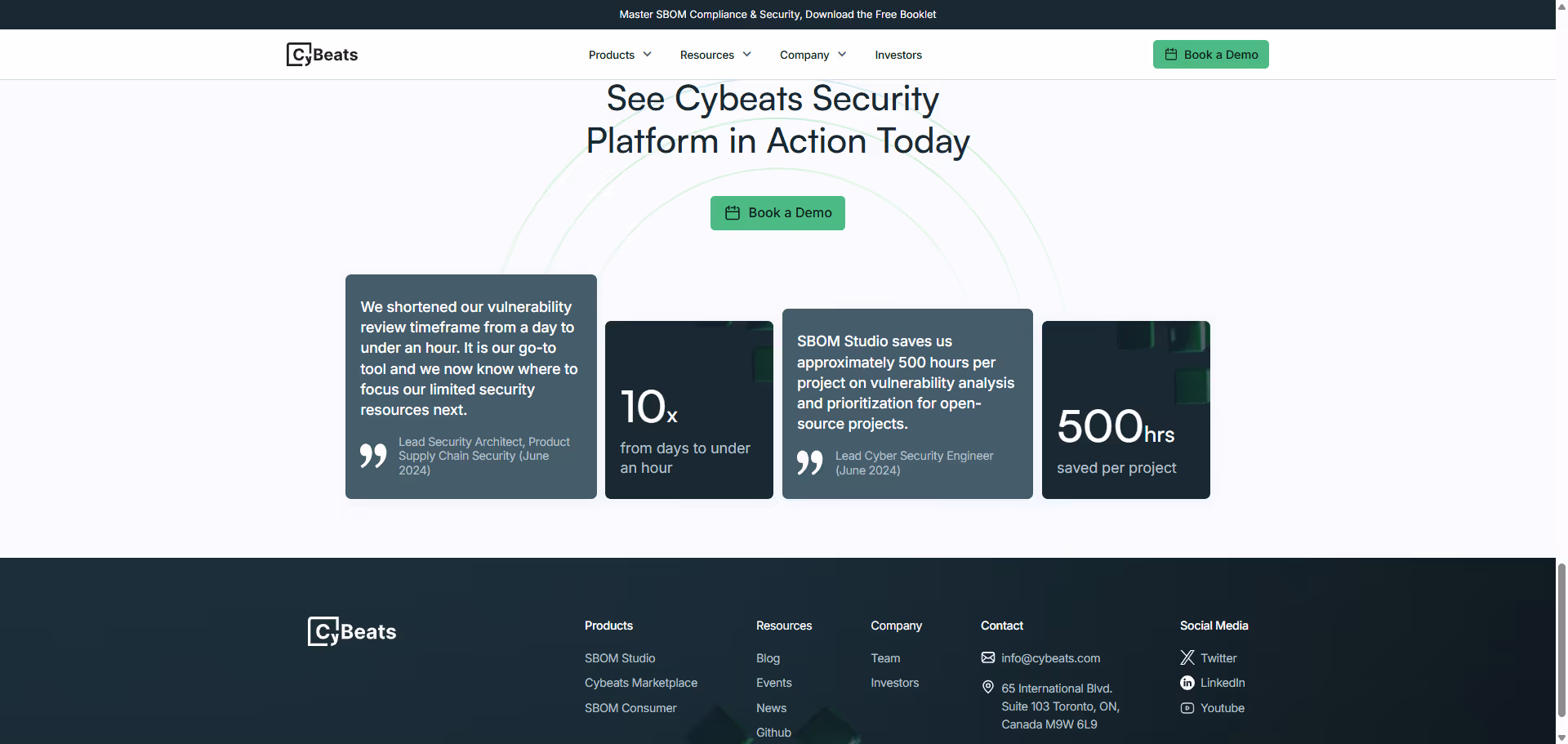Open the Github footer link
Viewport: 1568px width, 744px height.
point(773,733)
